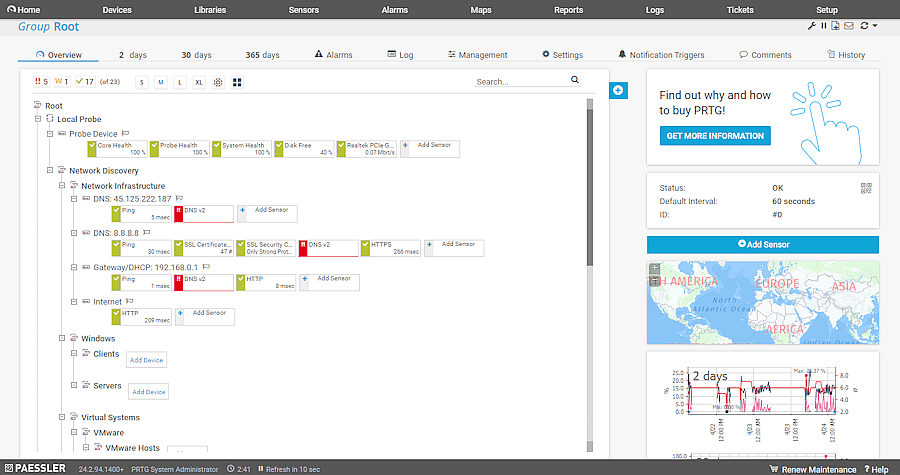Click GET MORE INFORMATION button

[715, 136]
